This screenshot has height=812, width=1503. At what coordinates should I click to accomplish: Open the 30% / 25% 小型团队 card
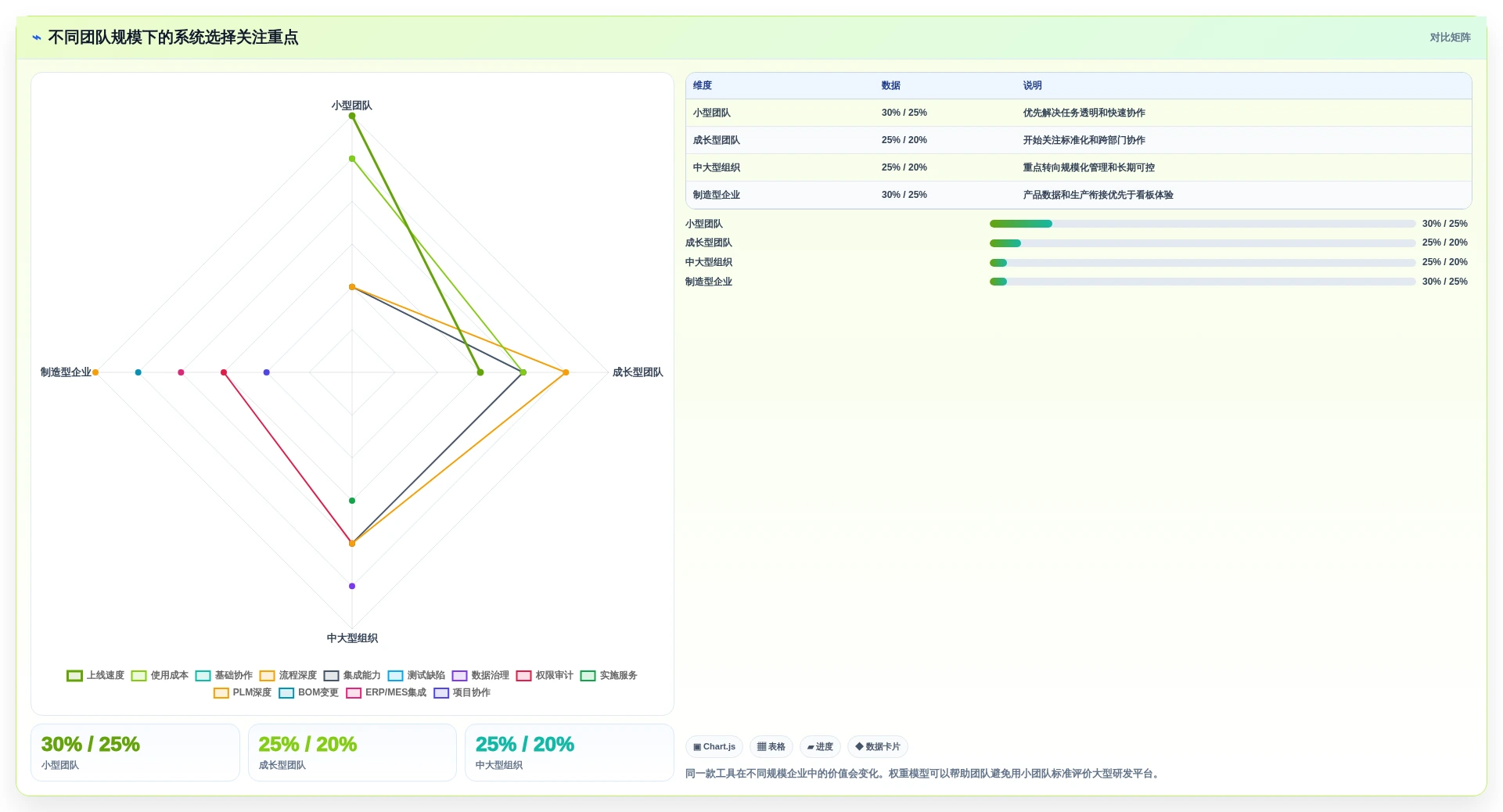[135, 753]
